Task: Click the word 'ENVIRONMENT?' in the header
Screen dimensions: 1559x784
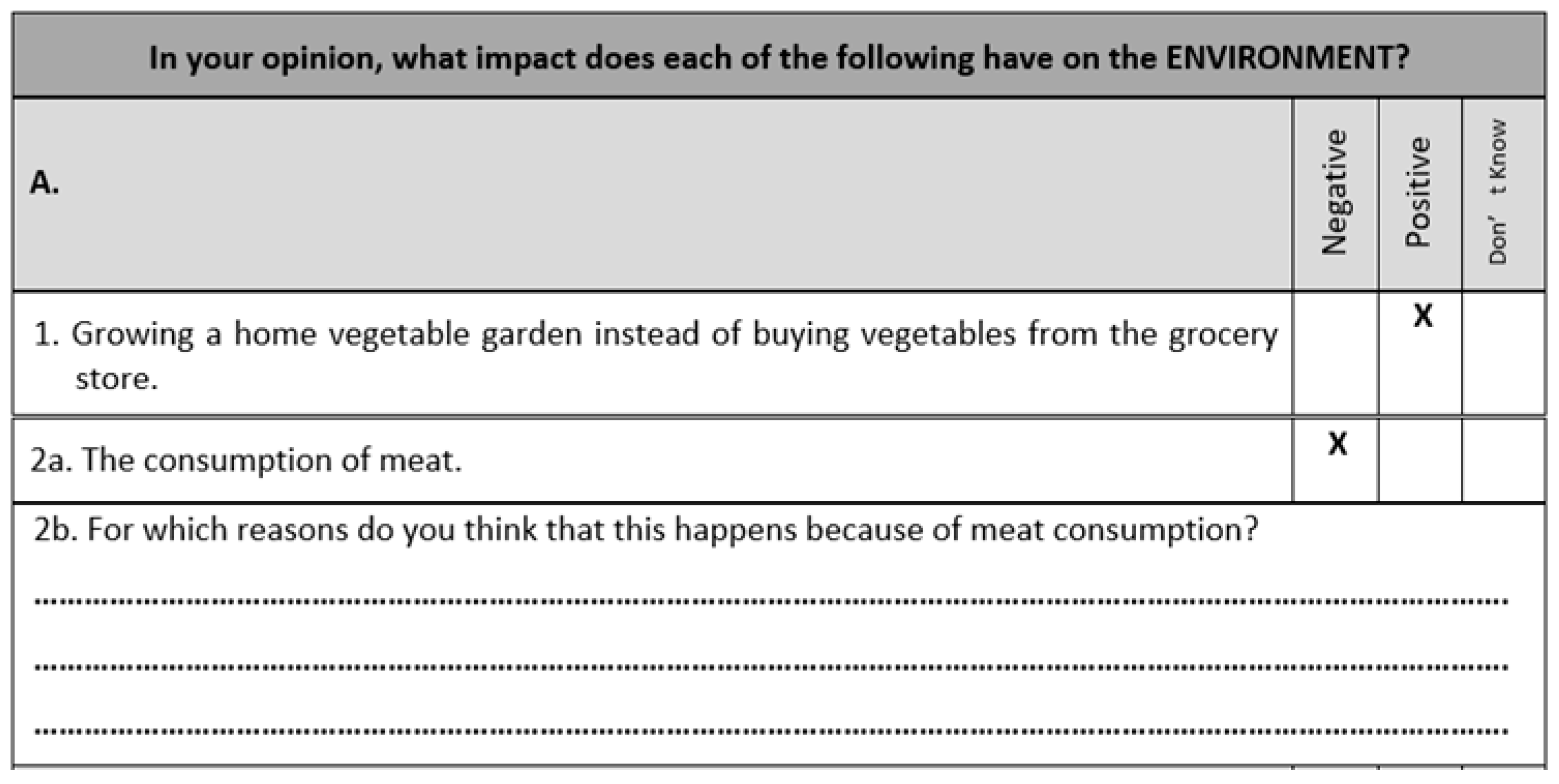Action: (x=1287, y=58)
